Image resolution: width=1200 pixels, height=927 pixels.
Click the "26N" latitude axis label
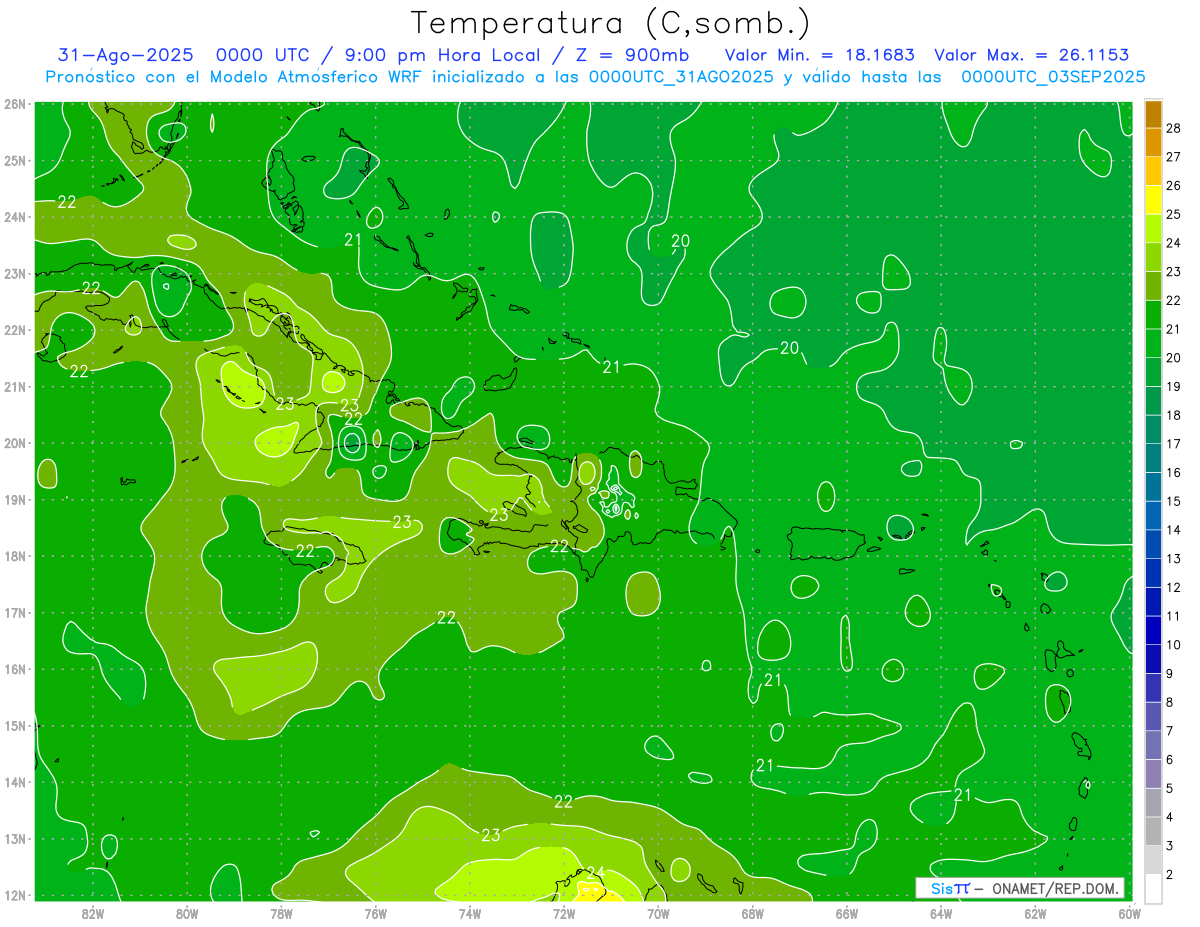pos(15,104)
